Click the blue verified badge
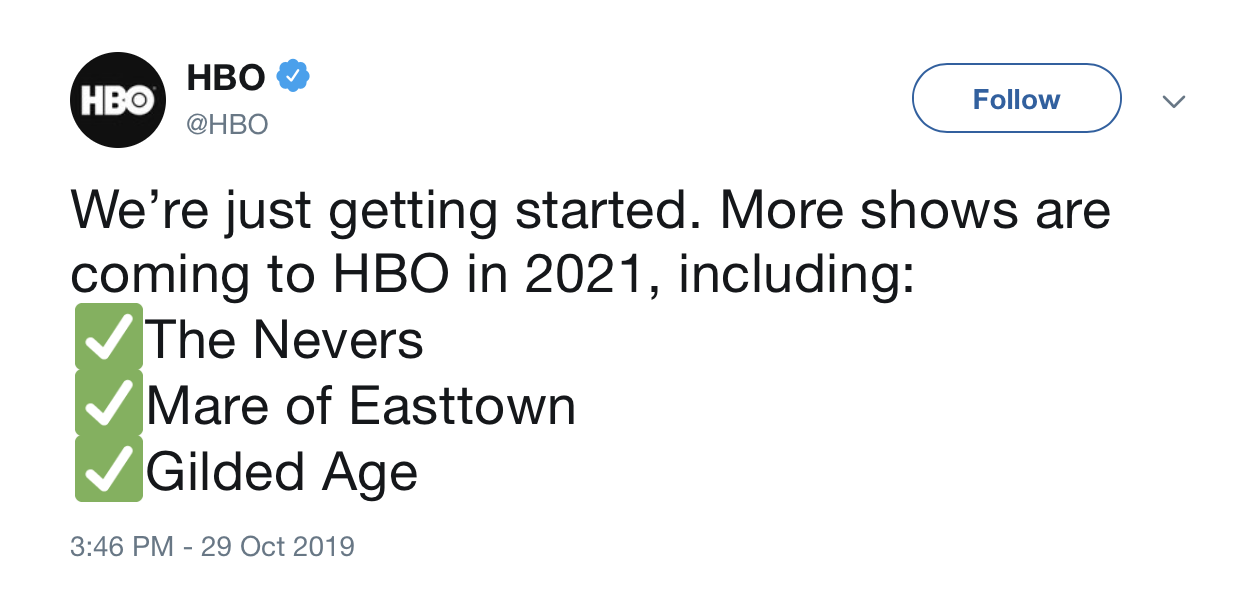The image size is (1259, 590). [x=293, y=76]
